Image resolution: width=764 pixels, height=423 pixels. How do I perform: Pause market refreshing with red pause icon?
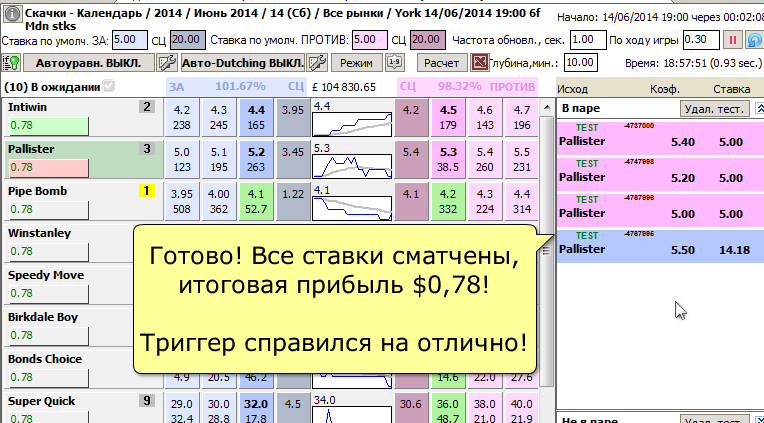[x=732, y=40]
